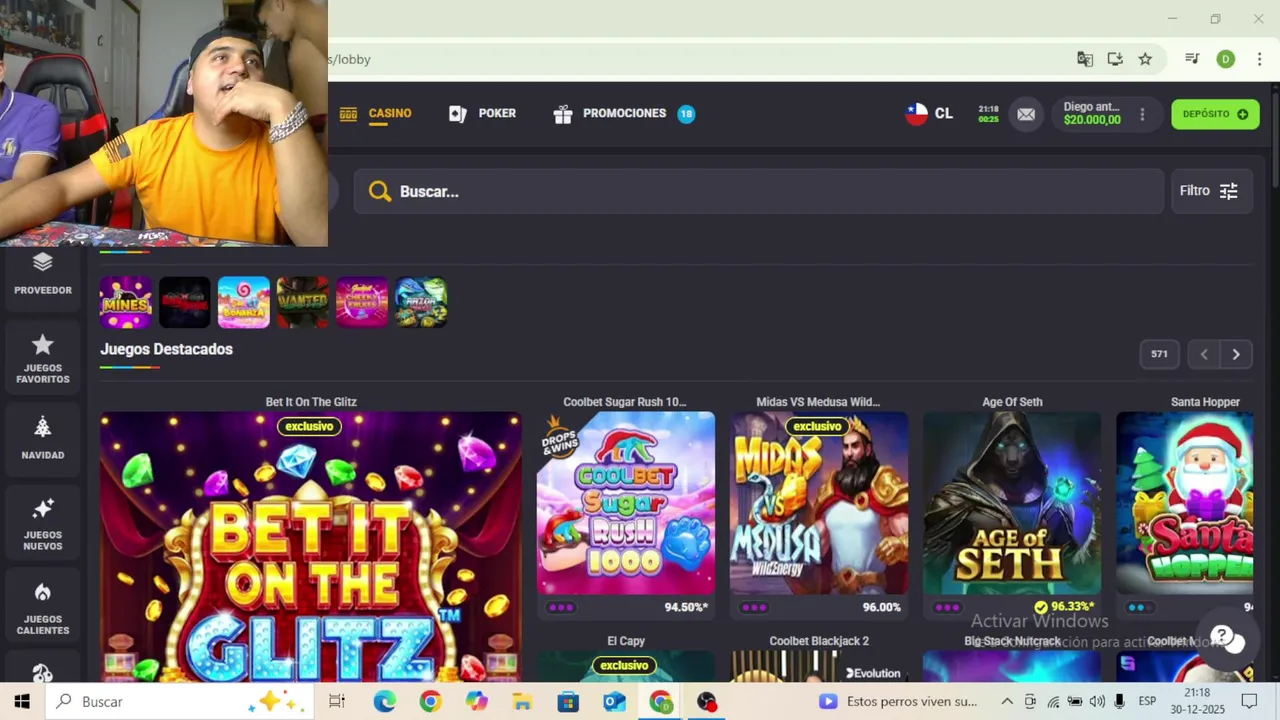Click the Juegos Destacados heading
This screenshot has height=720, width=1280.
tap(166, 349)
